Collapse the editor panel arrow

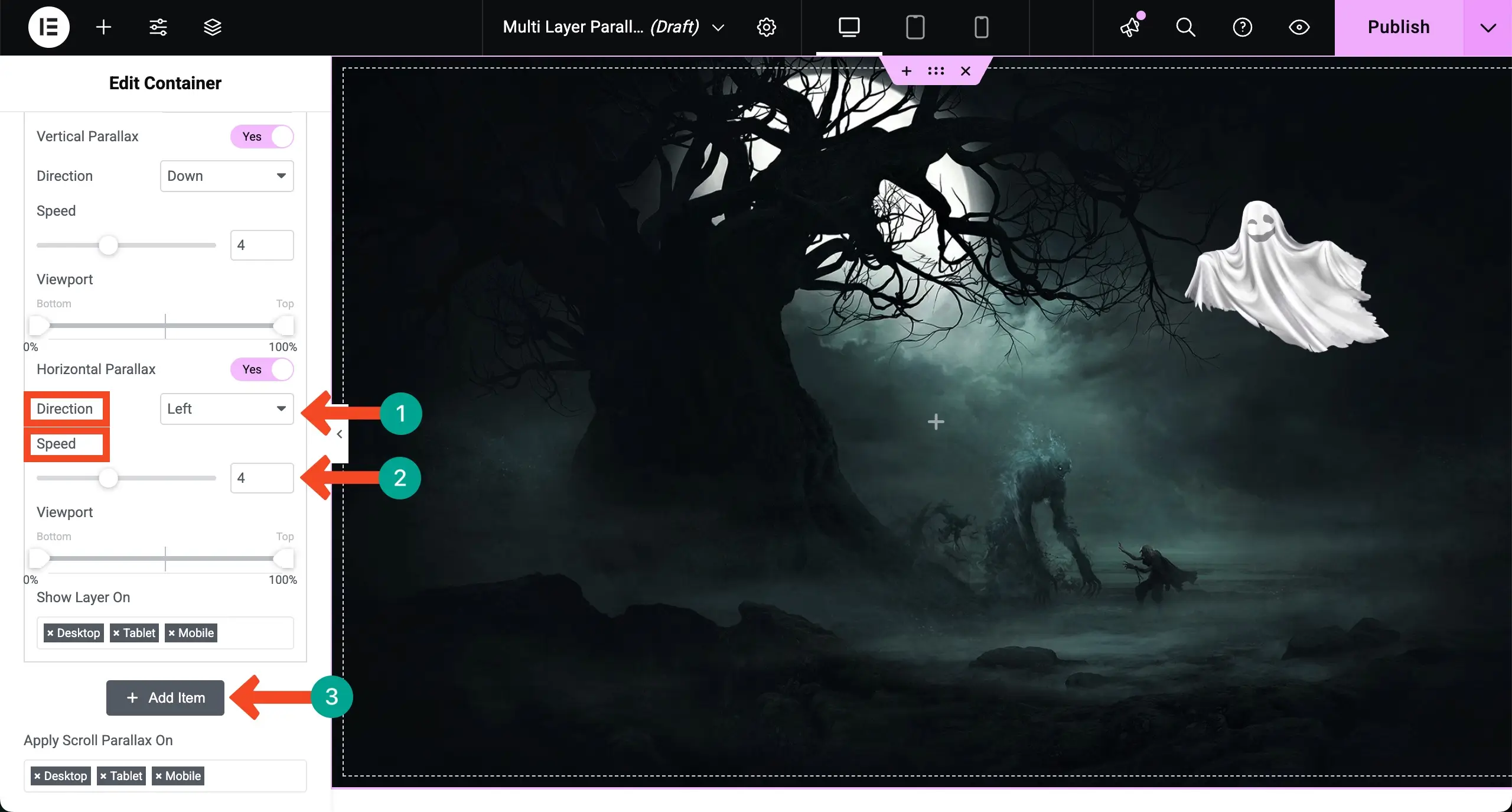pyautogui.click(x=340, y=434)
